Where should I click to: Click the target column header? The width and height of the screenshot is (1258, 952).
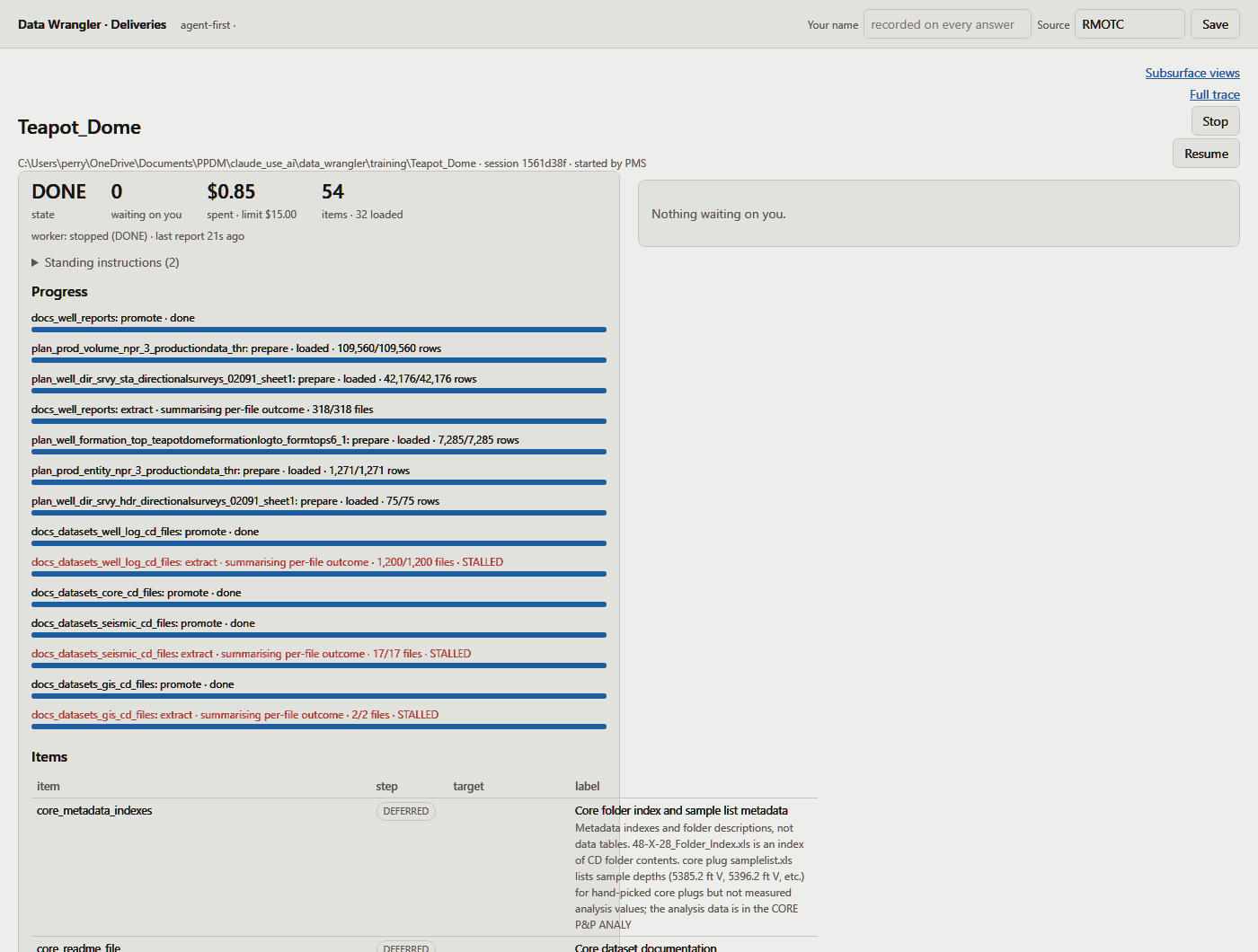tap(468, 786)
